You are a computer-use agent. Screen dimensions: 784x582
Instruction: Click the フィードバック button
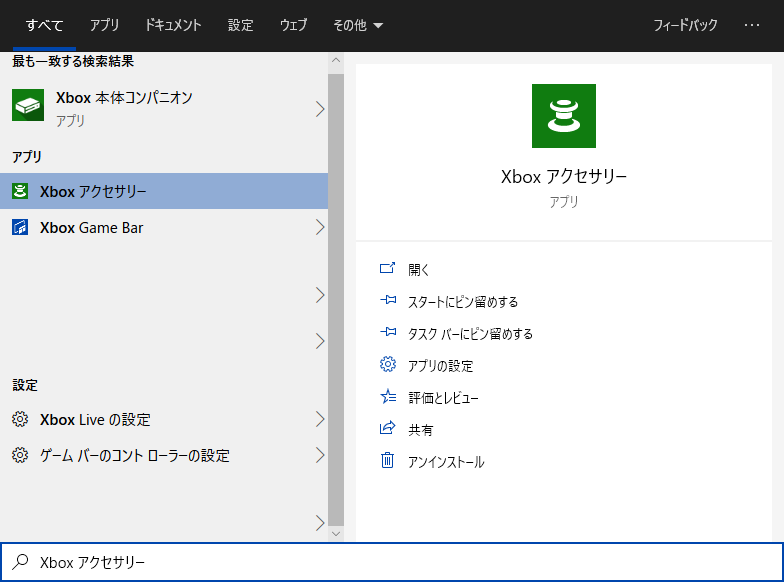click(685, 25)
